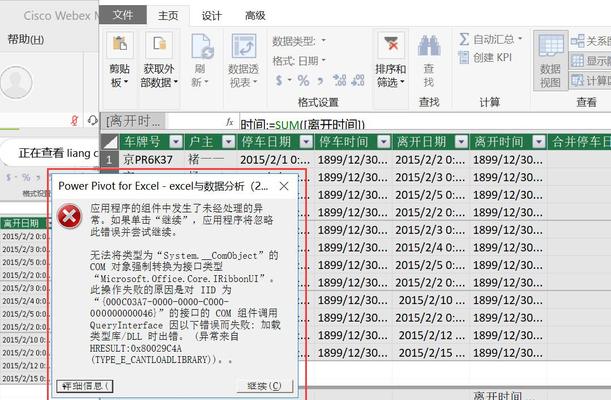Click the 排序和筛选 sort and filter icon

coord(391,44)
